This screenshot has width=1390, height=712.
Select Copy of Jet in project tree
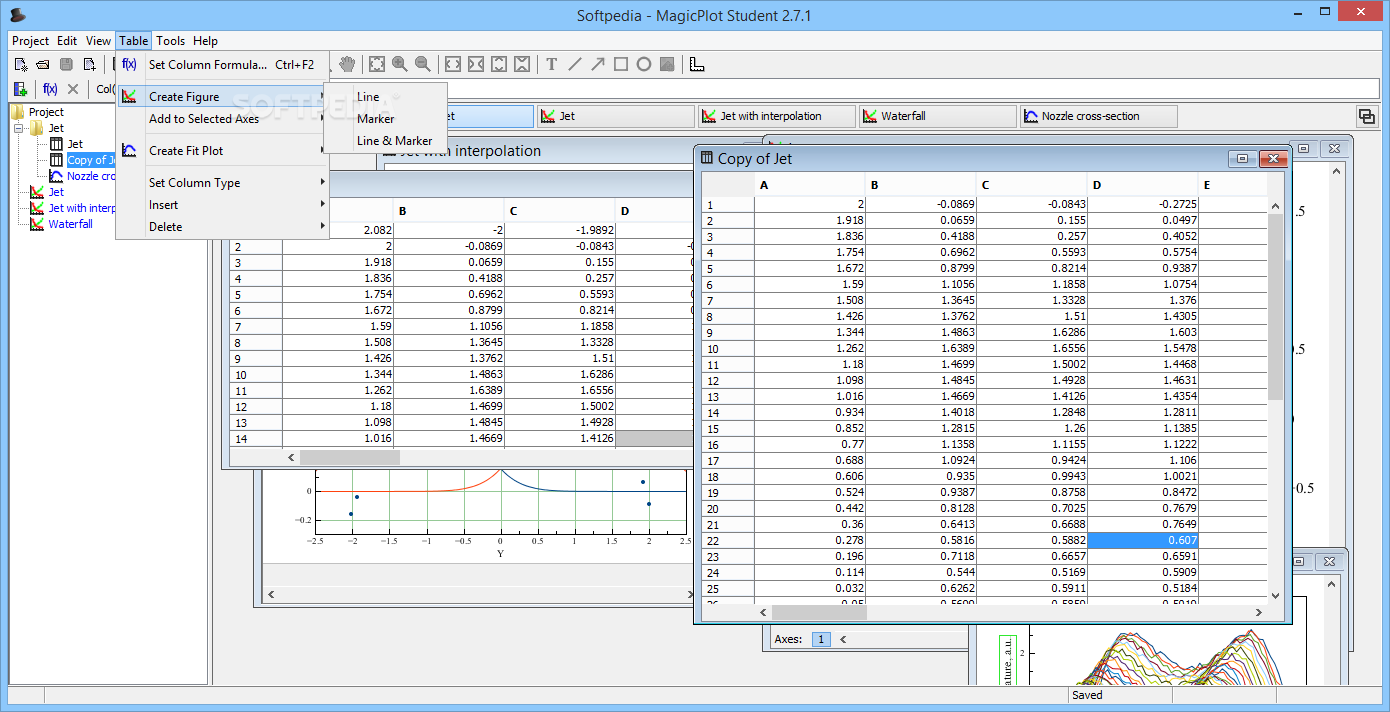click(x=91, y=160)
